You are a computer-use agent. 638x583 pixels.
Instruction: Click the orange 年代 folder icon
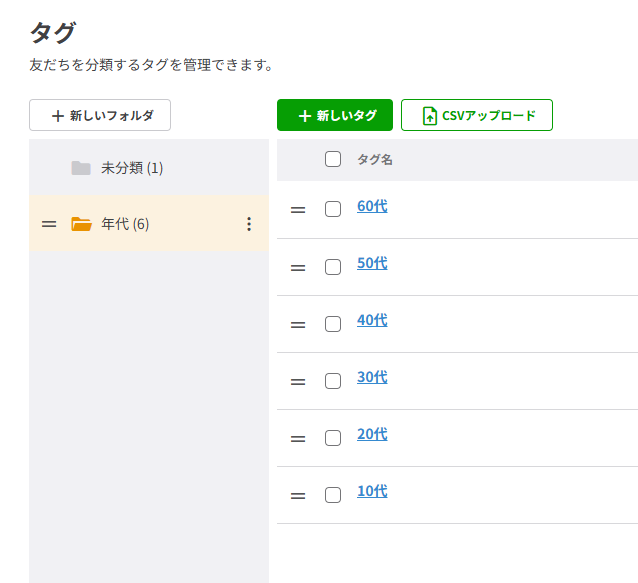[81, 224]
